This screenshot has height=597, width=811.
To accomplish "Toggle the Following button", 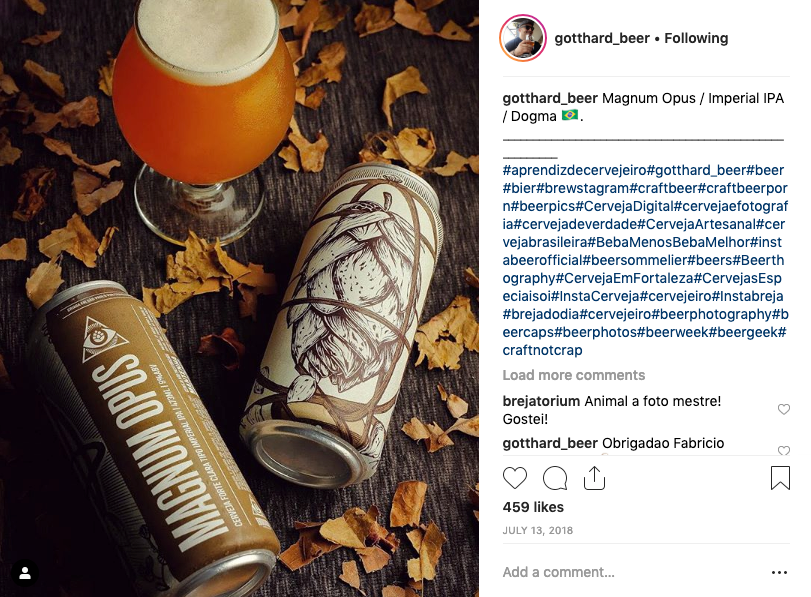I will [696, 38].
